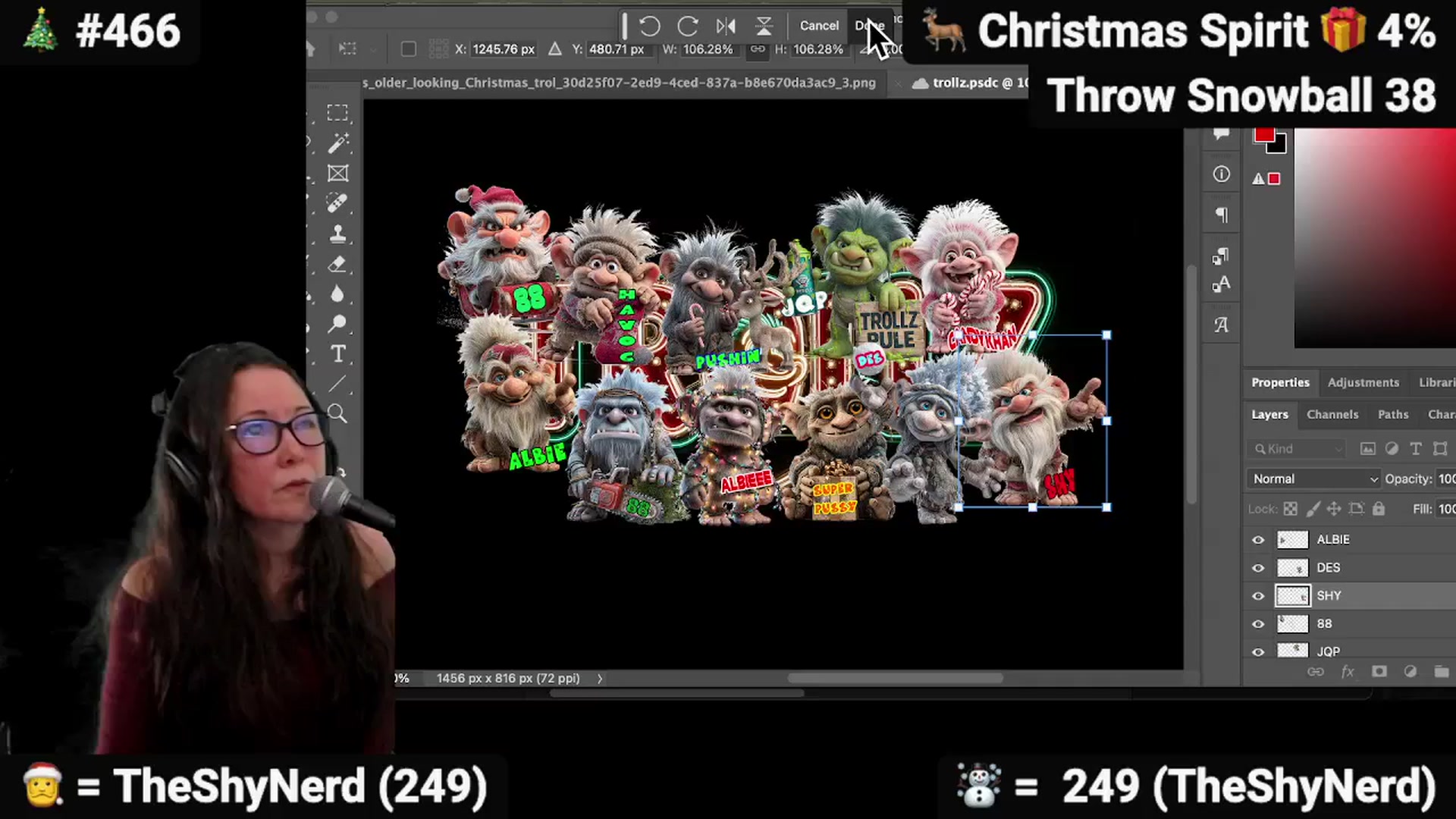The width and height of the screenshot is (1456, 819).
Task: Hide the 88 layer
Action: [x=1258, y=624]
